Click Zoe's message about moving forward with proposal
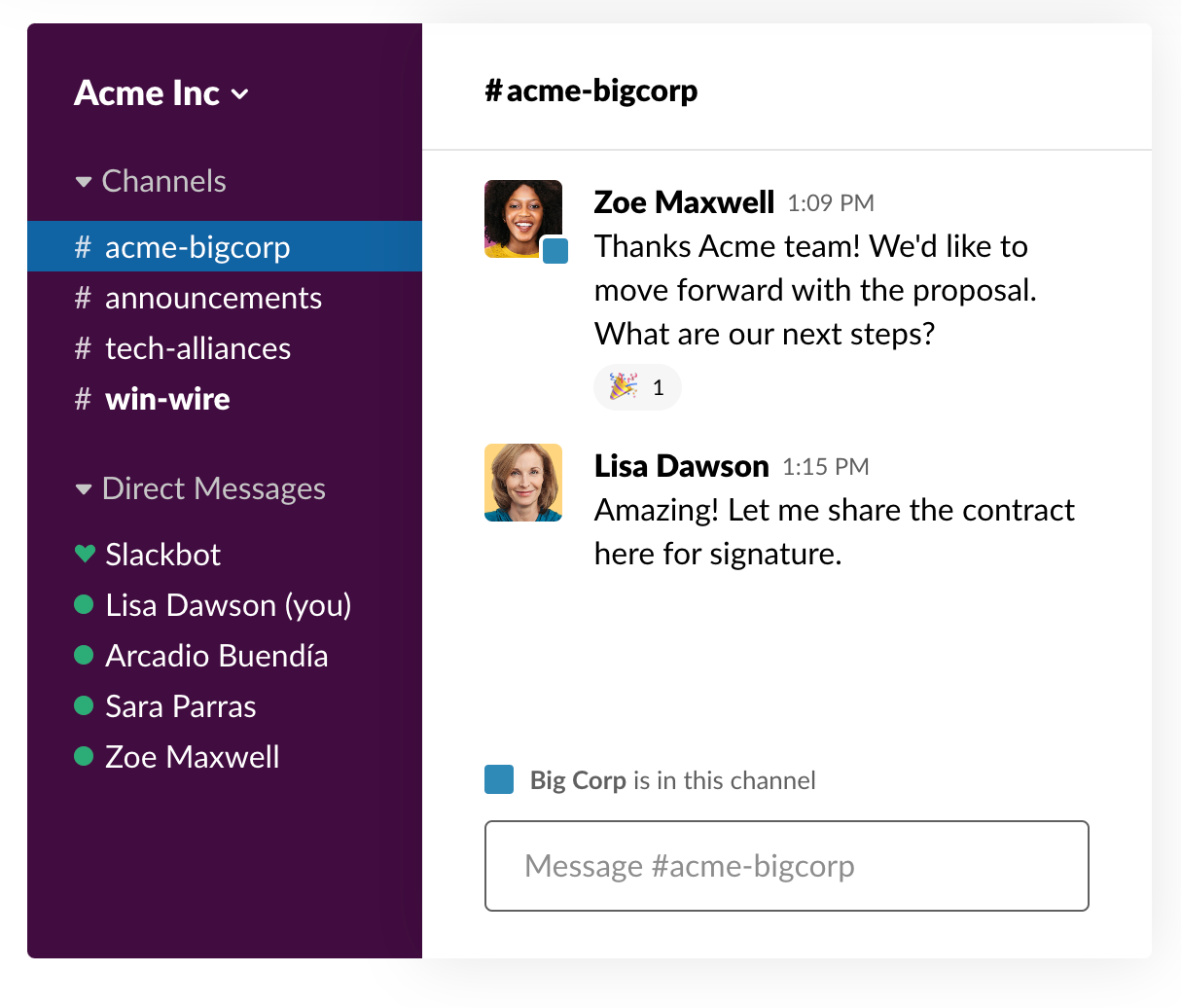 pos(815,290)
